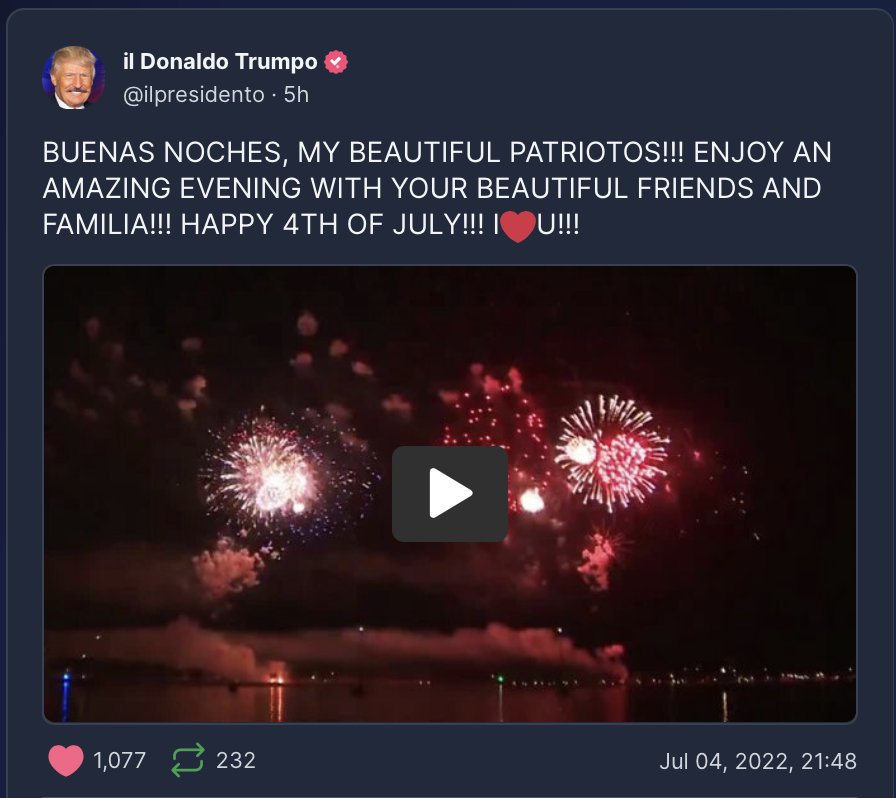Click the red-and-white firework burst in the video

pyautogui.click(x=611, y=452)
